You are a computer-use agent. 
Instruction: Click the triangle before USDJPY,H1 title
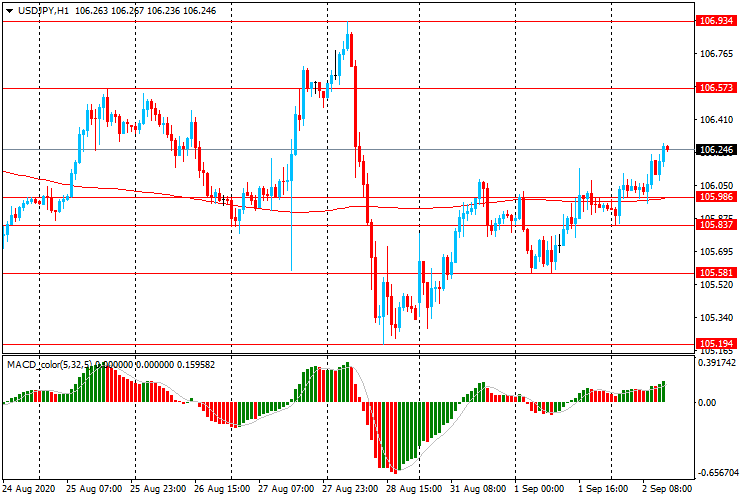coord(8,9)
